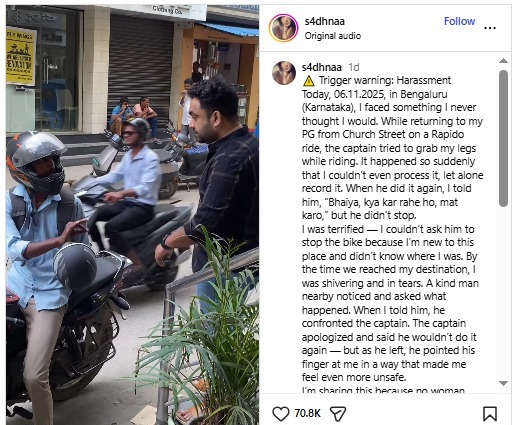
Task: Click the caption scrollbar up arrow
Action: pyautogui.click(x=503, y=61)
